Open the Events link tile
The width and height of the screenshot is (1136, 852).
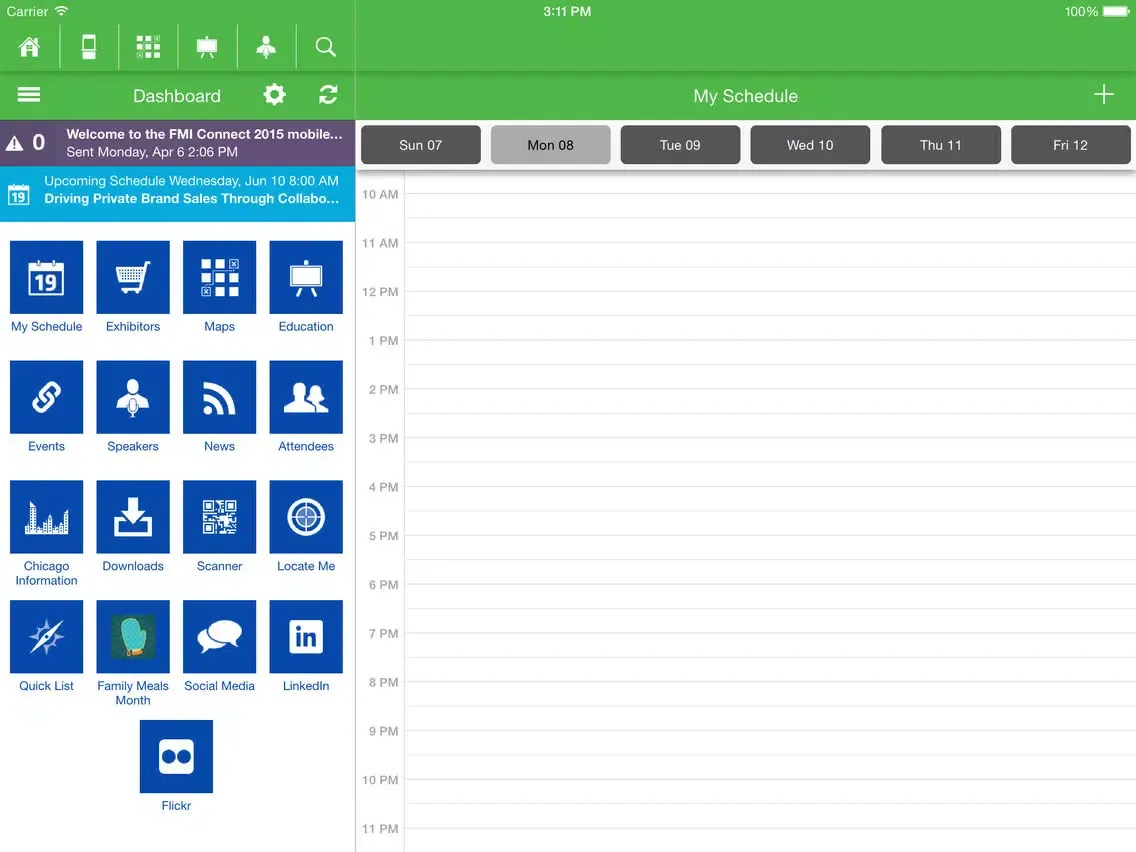(x=46, y=397)
